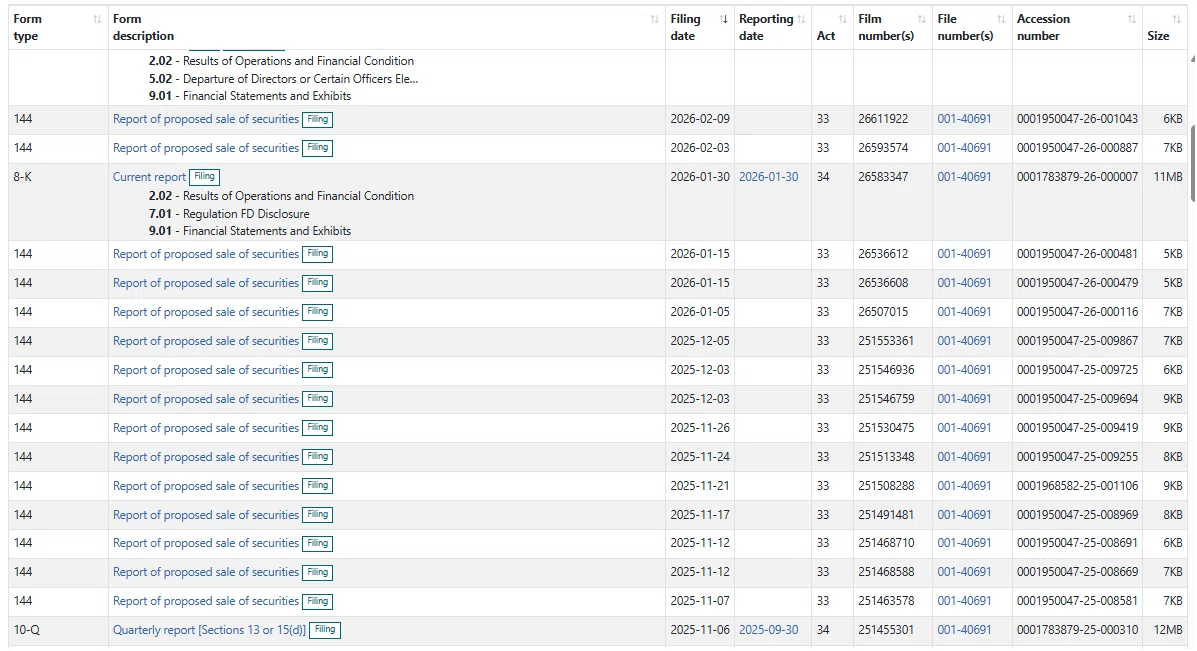This screenshot has height=651, width=1197.
Task: Sort by Accession number column arrows
Action: click(1131, 19)
